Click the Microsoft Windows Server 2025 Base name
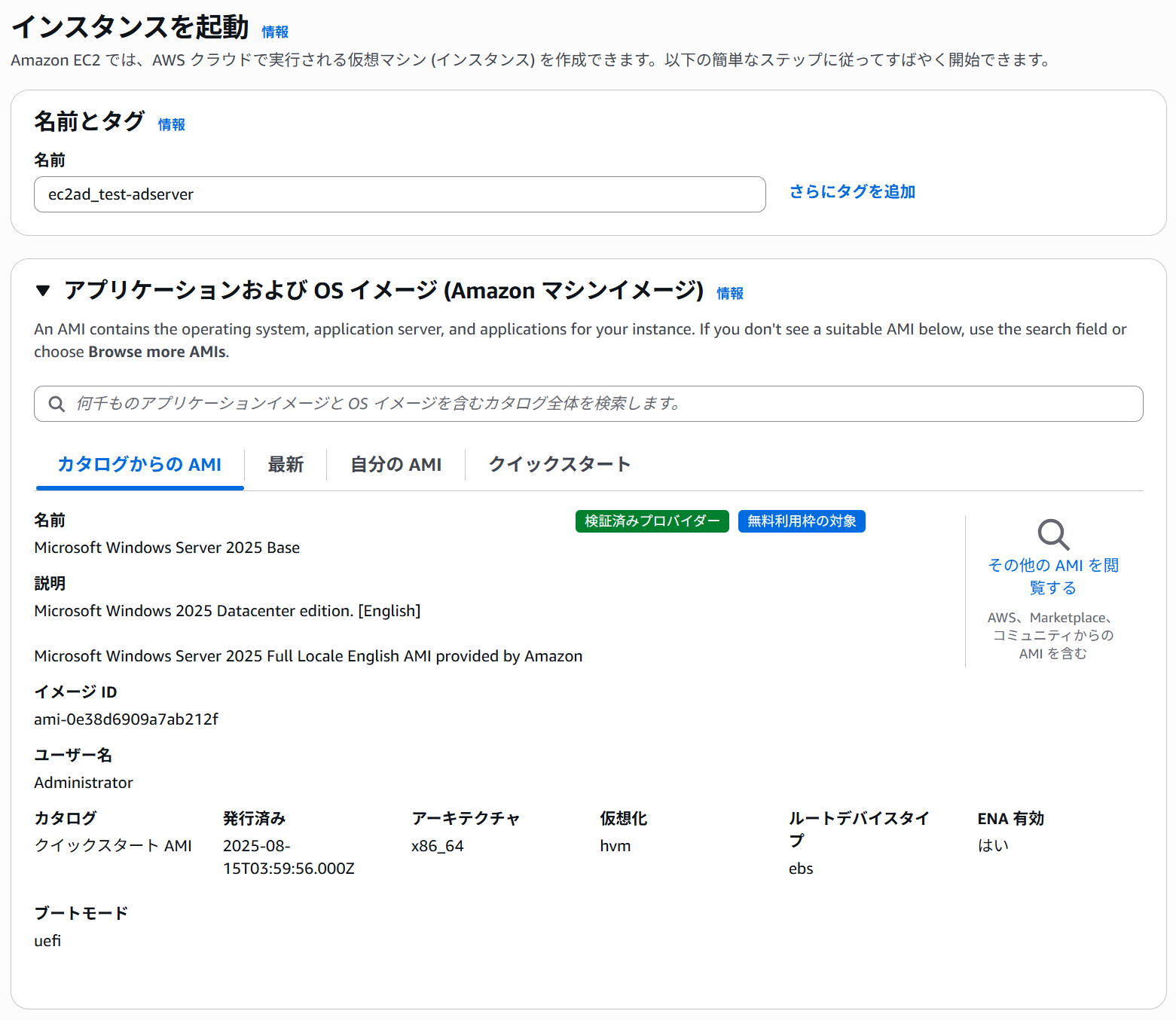 tap(166, 548)
